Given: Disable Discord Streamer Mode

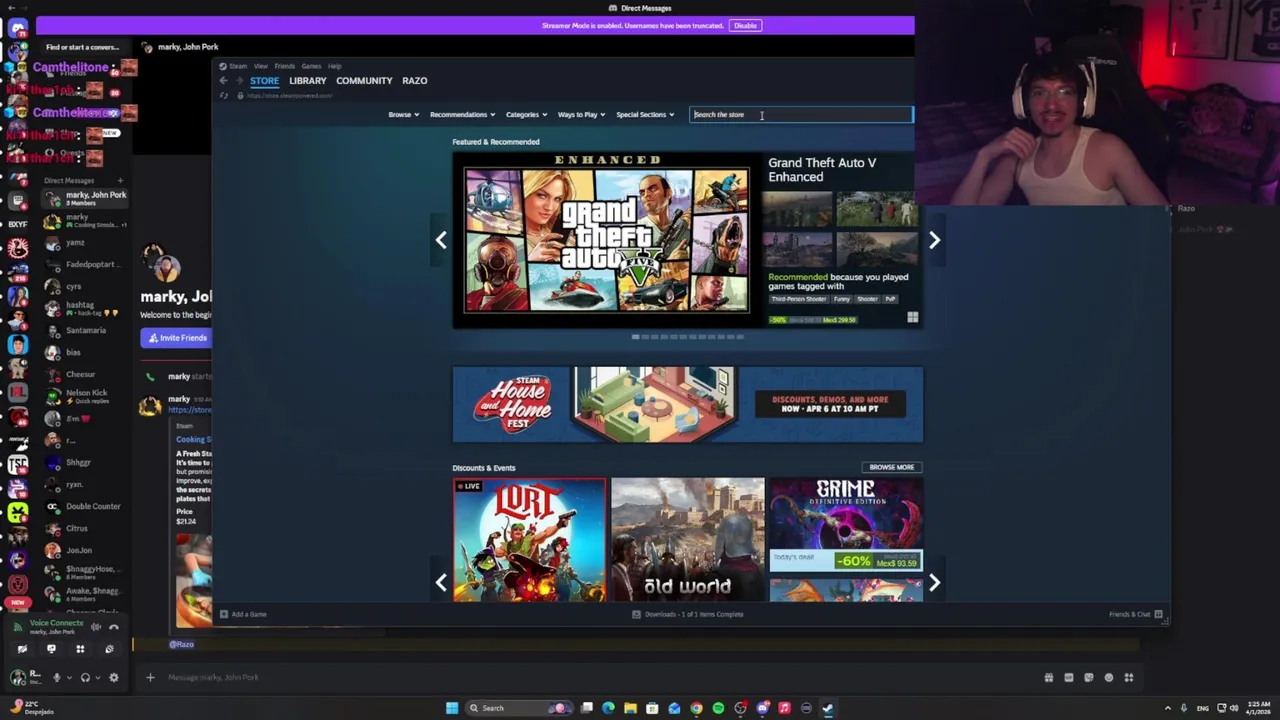Looking at the screenshot, I should click(745, 25).
